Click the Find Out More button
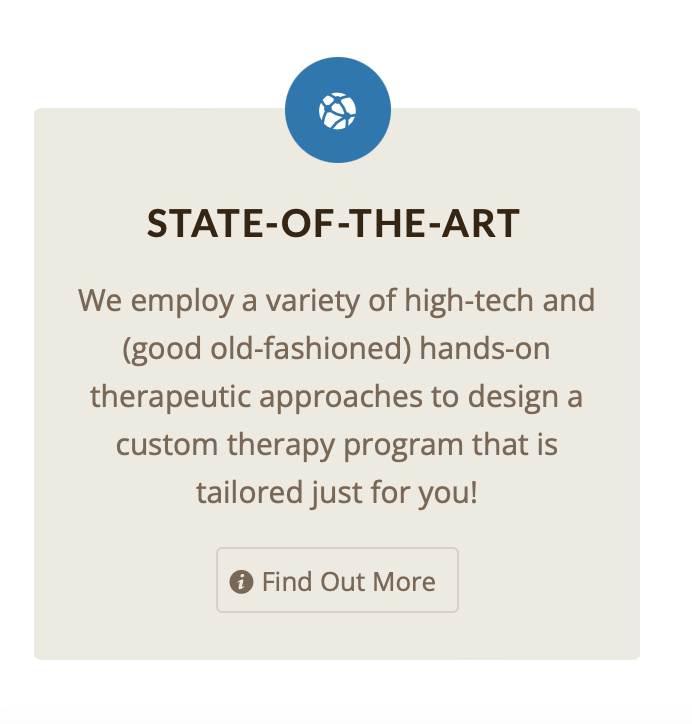Viewport: 692px width, 724px height. tap(337, 580)
